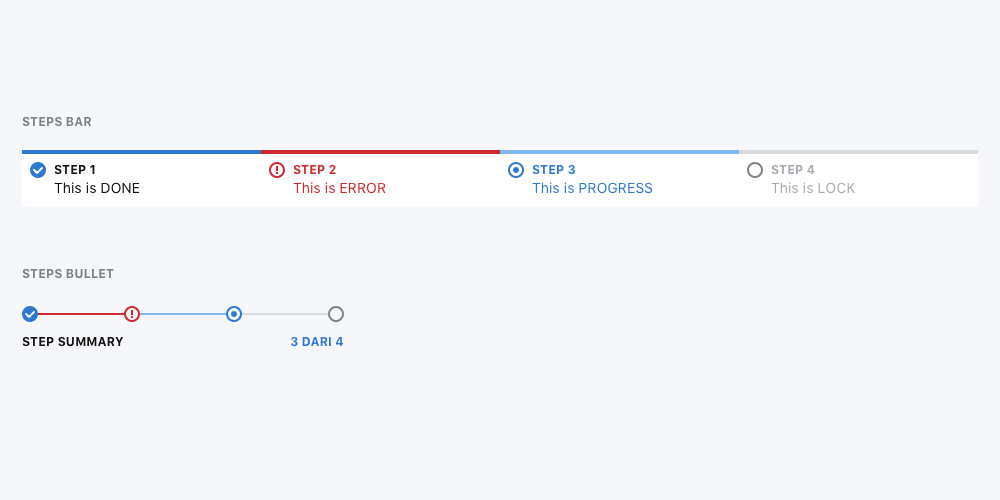Click the grey lock circle beside STEP 4
The height and width of the screenshot is (500, 1000).
[755, 170]
